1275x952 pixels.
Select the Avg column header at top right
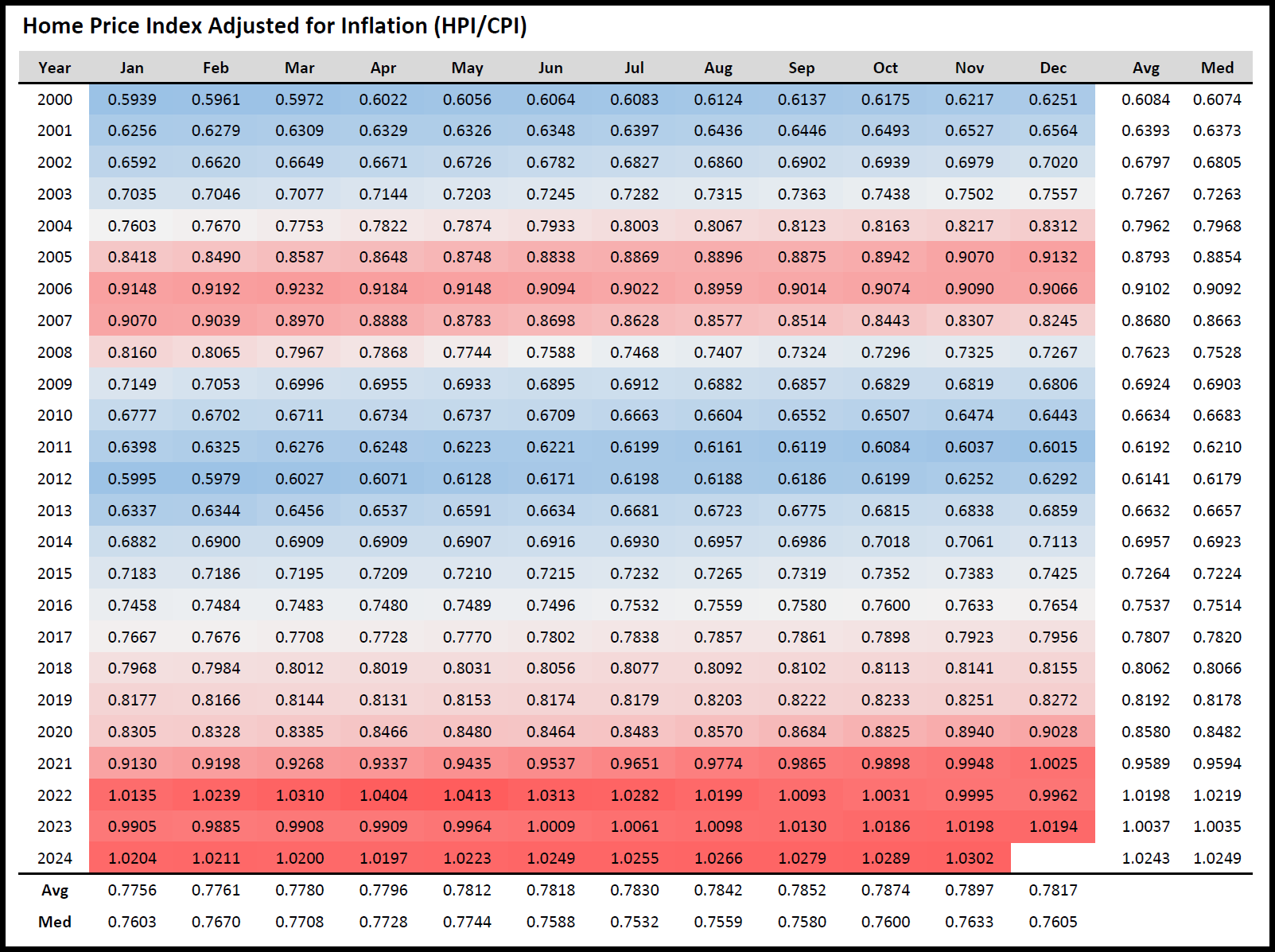click(1145, 68)
